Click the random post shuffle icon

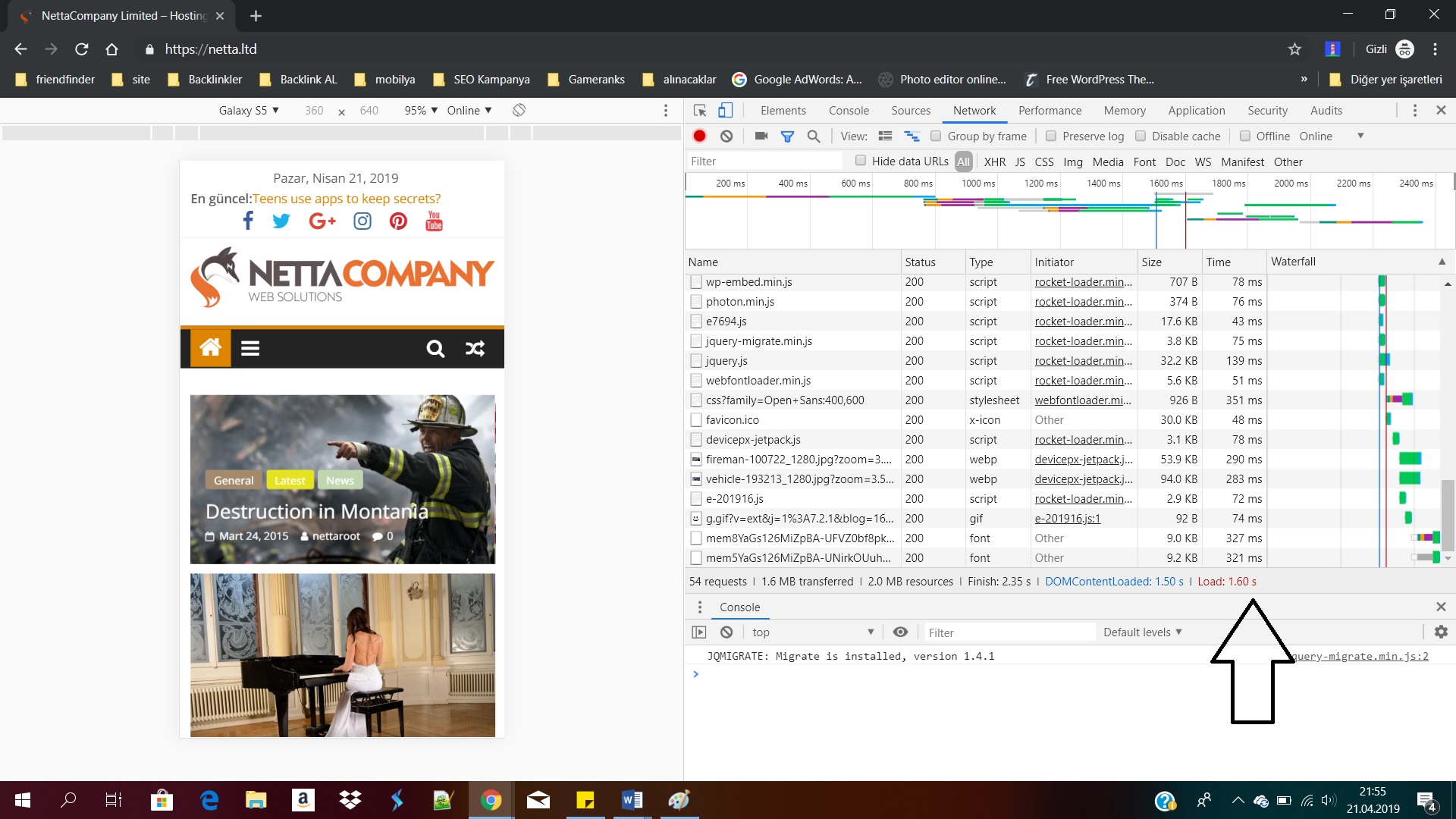click(475, 349)
